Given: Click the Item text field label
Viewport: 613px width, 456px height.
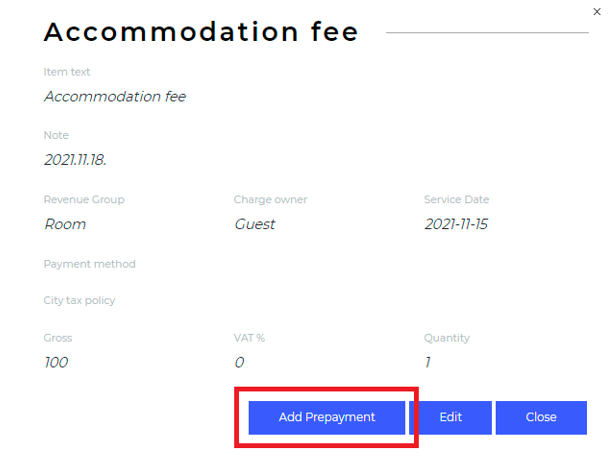Looking at the screenshot, I should click(67, 72).
